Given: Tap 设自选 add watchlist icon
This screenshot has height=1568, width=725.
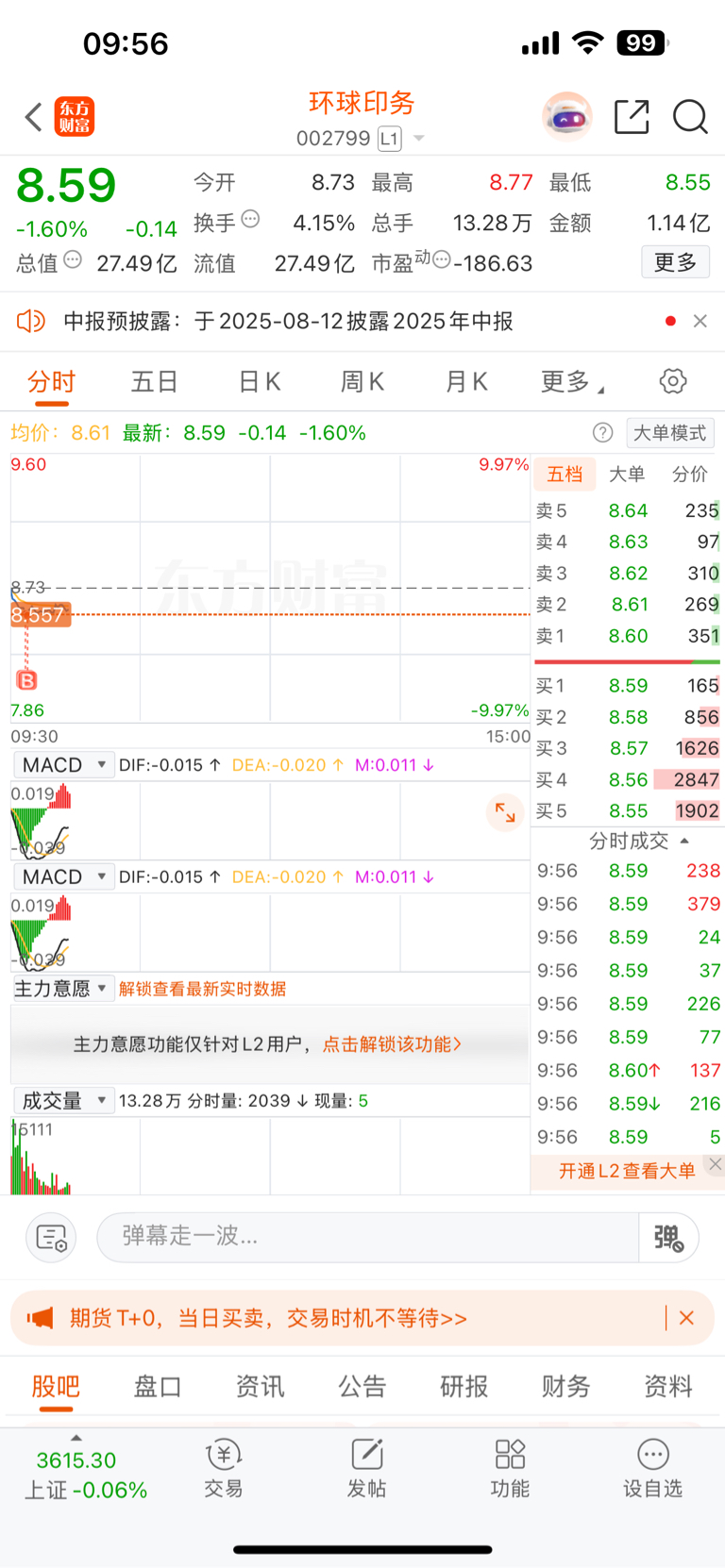Looking at the screenshot, I should [652, 1469].
